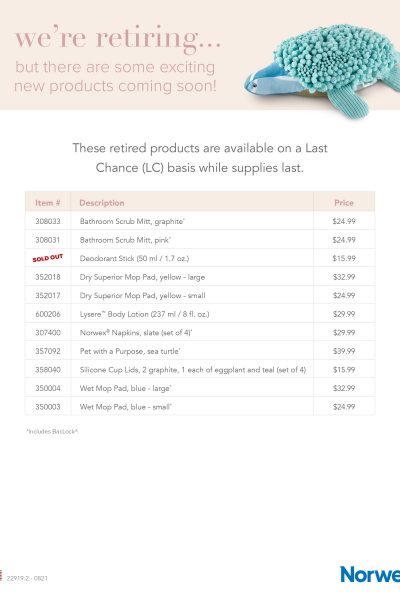Click Lysere Body Lotion description
Viewport: 400px width, 600px height.
pyautogui.click(x=144, y=314)
